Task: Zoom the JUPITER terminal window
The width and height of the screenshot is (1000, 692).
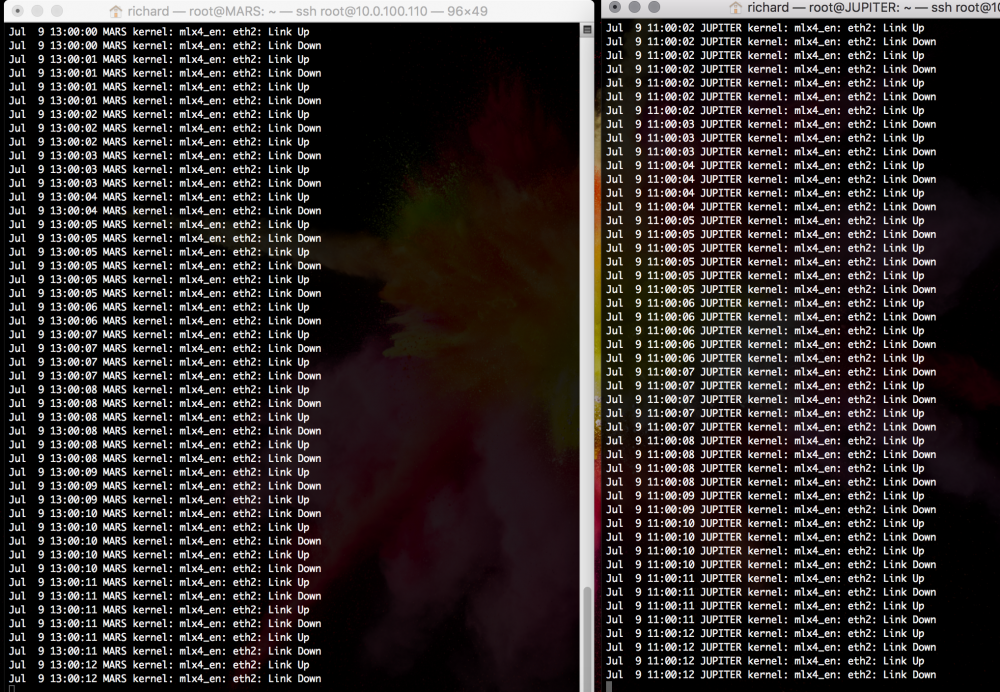Action: [654, 6]
